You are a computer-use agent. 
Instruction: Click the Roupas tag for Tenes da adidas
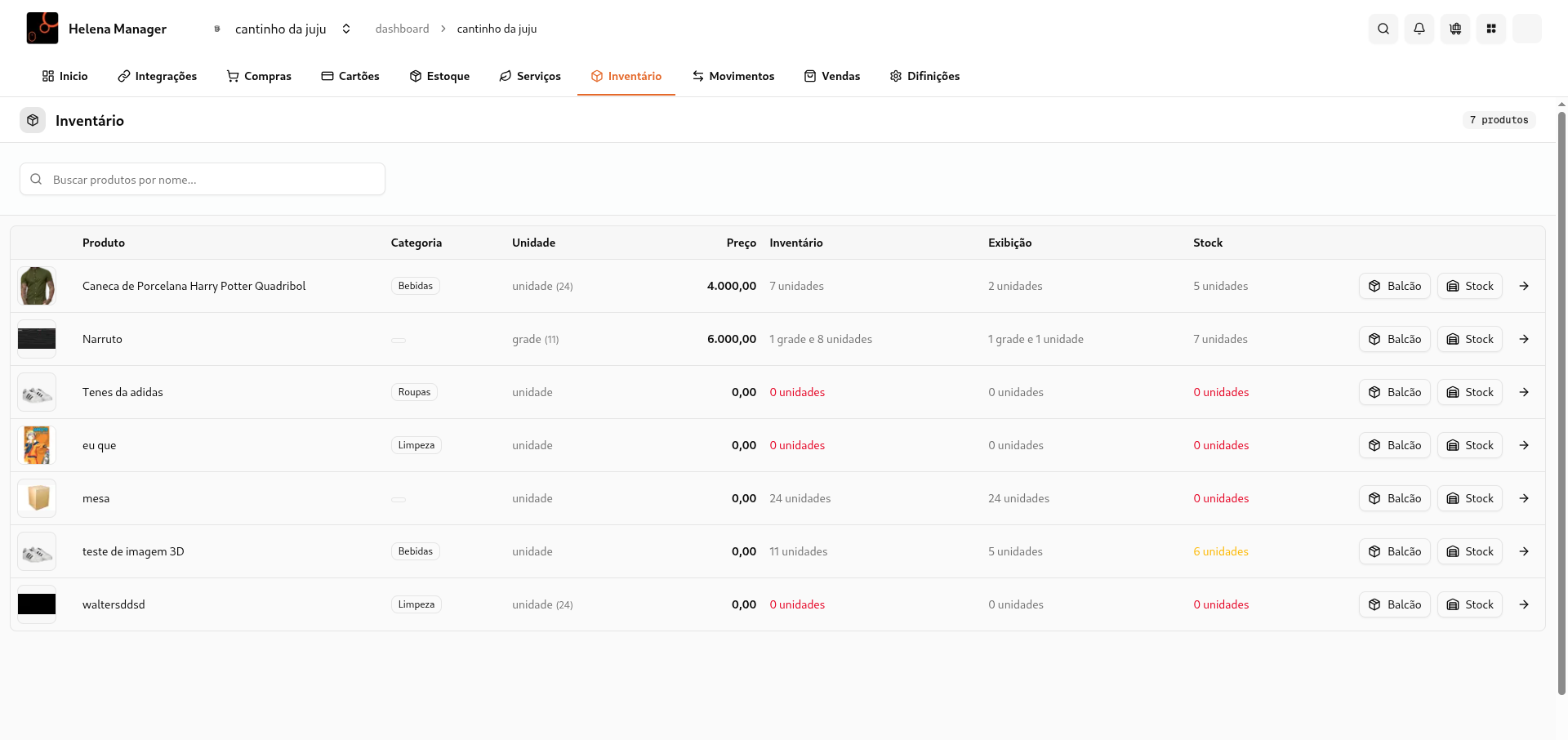[x=414, y=392]
